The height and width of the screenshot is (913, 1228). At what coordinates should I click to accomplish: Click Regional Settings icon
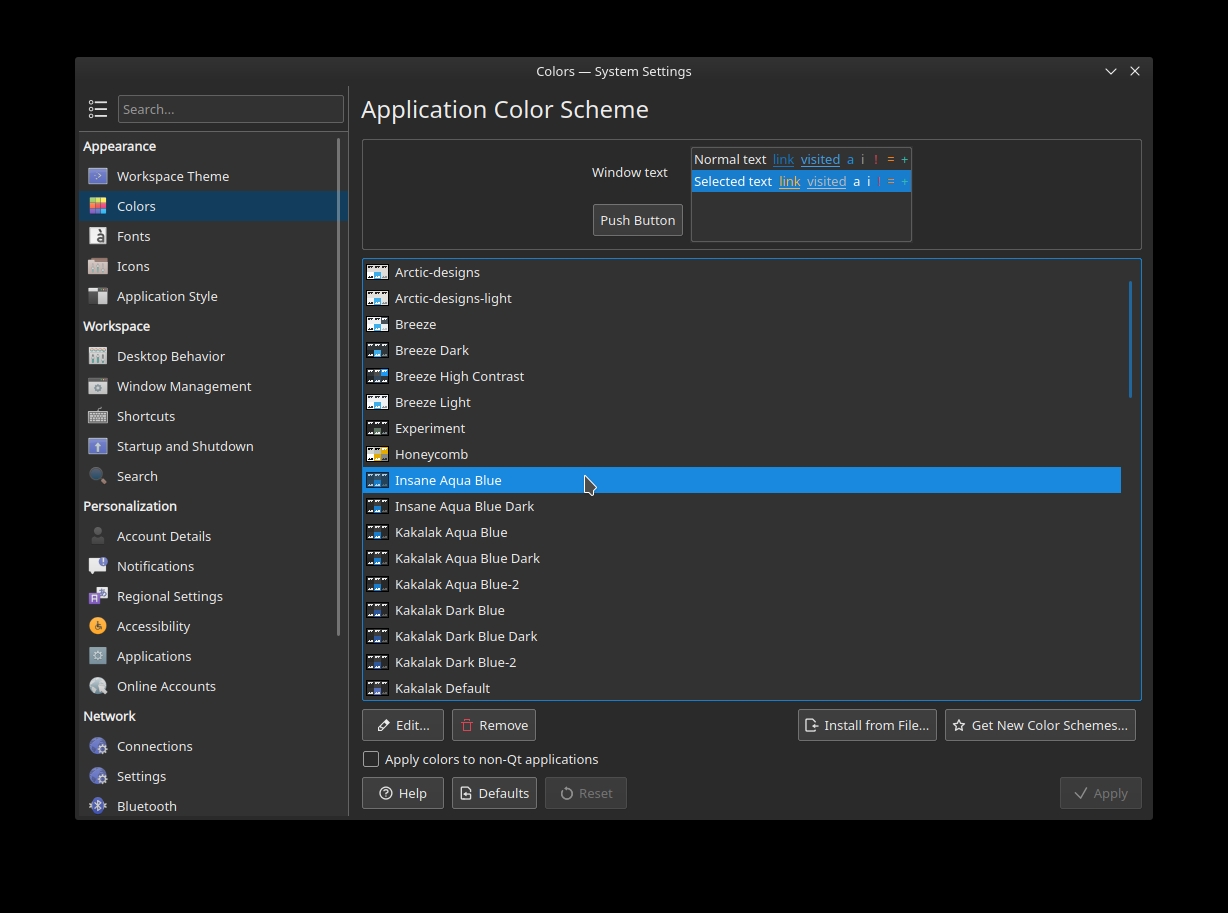click(x=98, y=596)
